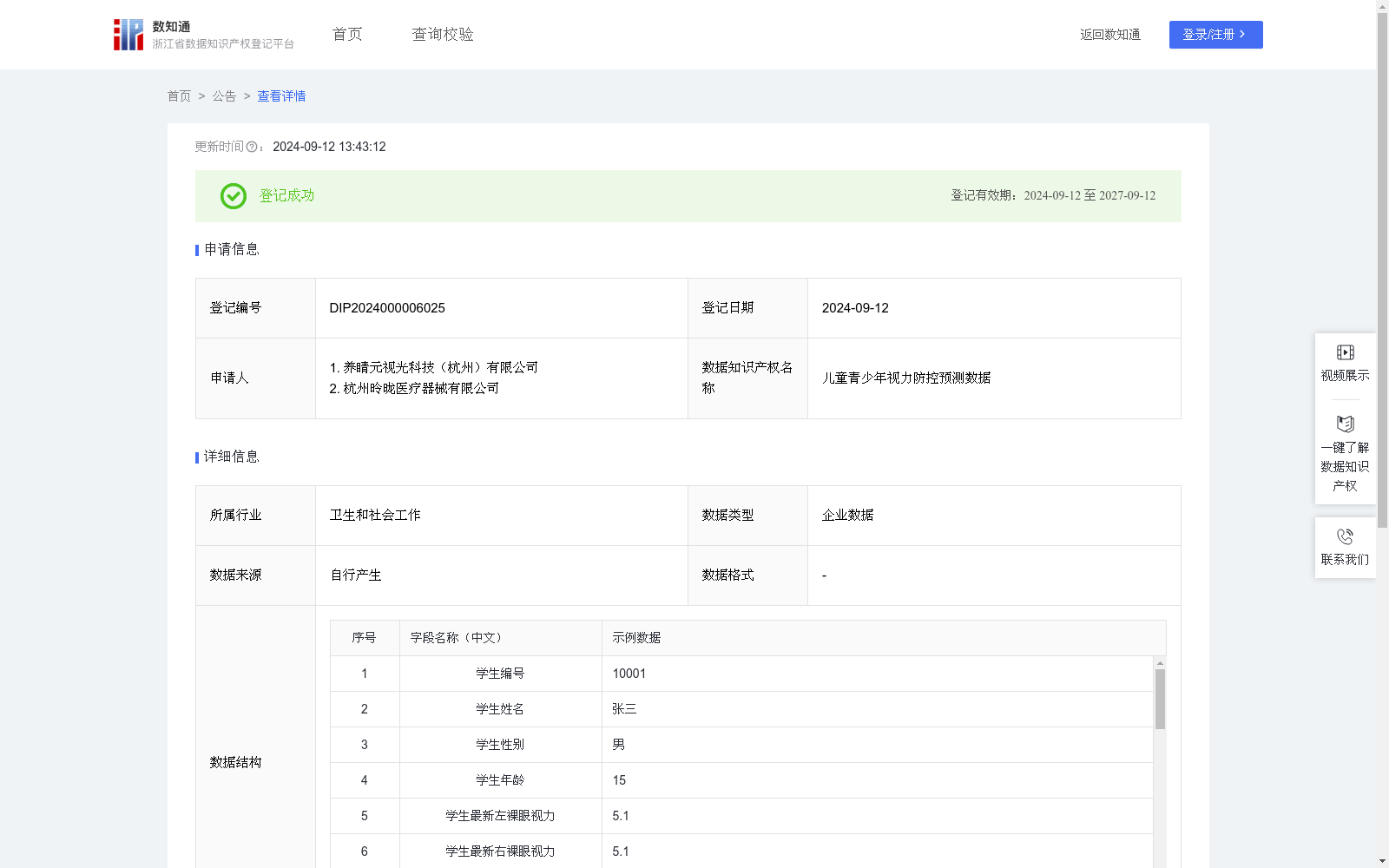This screenshot has width=1389, height=868.
Task: Click the help icon beside 更新时间
Action: (x=252, y=148)
